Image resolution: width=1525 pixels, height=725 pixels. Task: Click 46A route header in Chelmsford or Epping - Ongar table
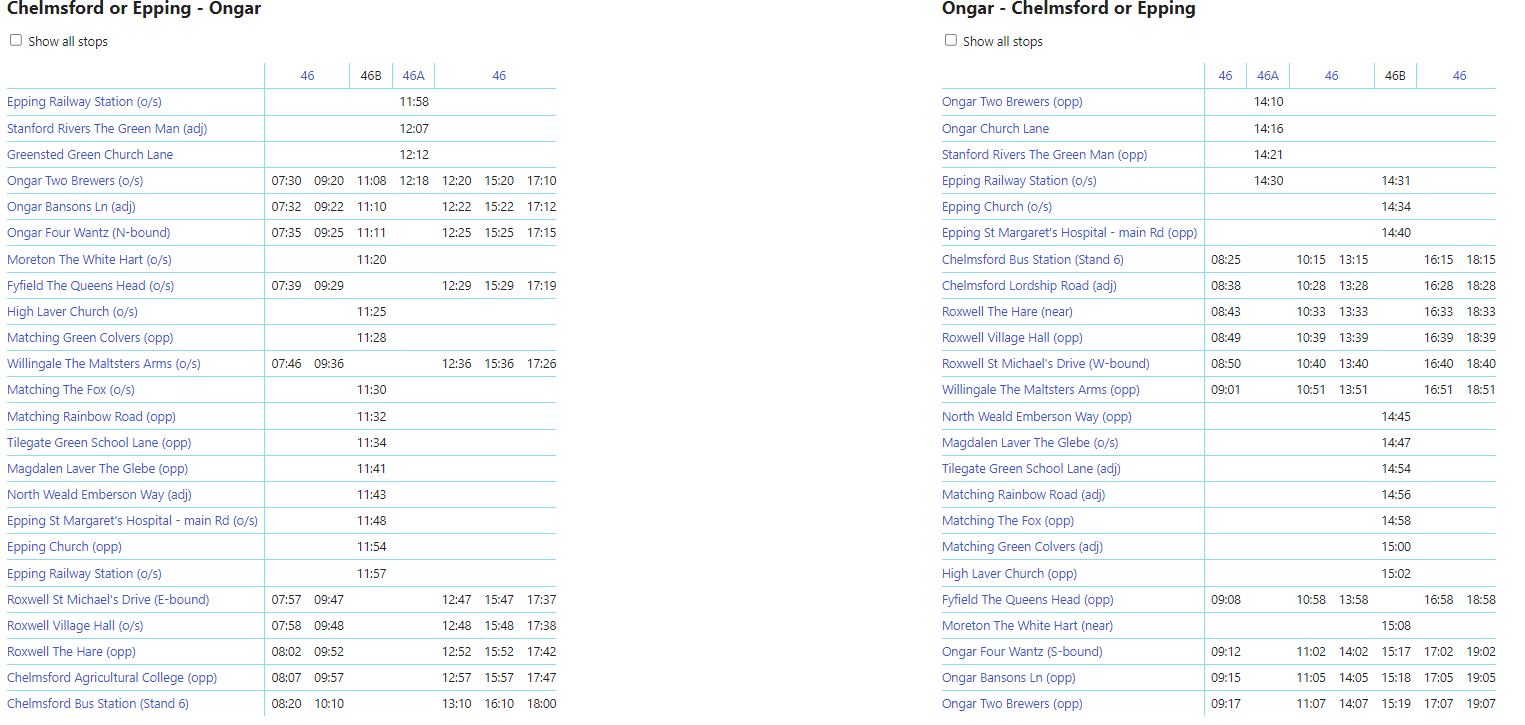point(413,76)
